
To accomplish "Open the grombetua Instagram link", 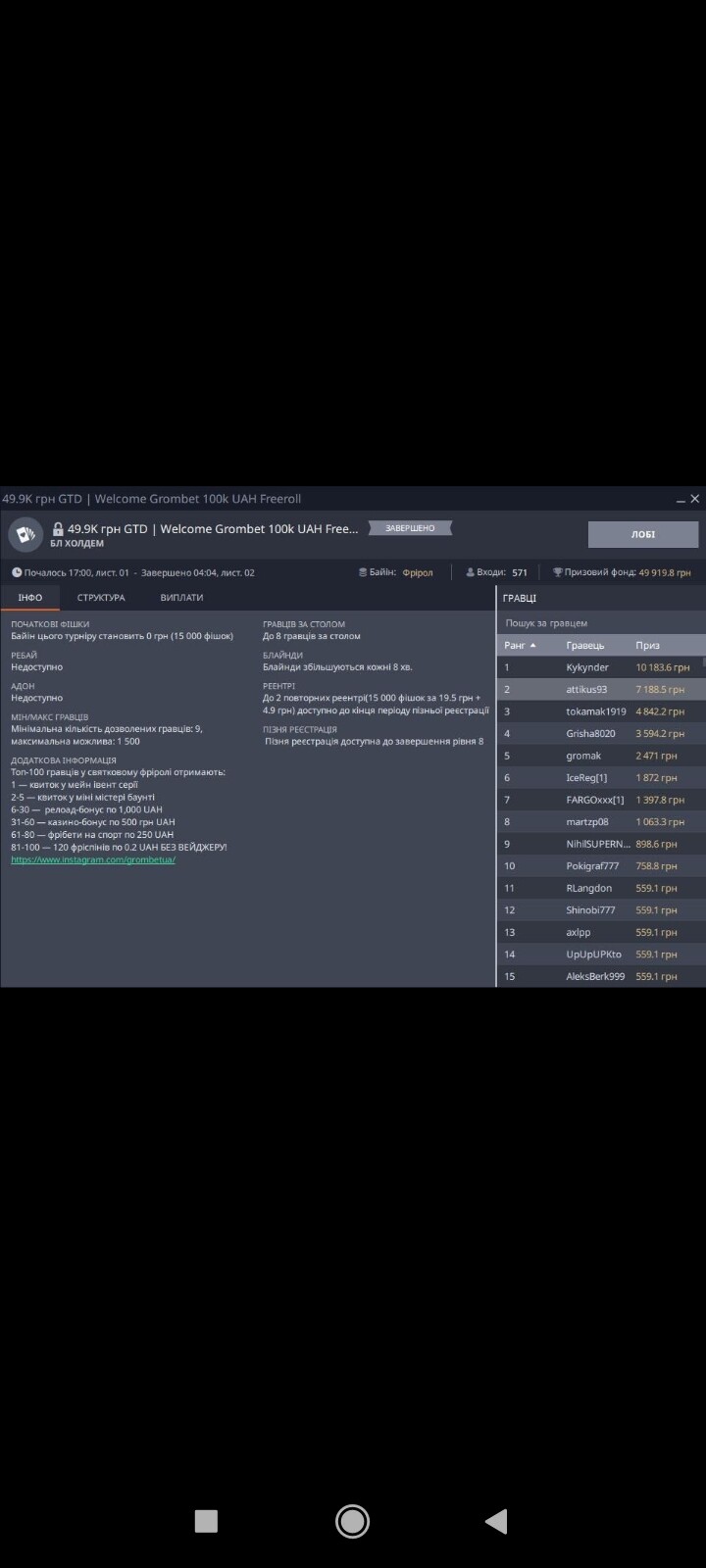I will coord(93,859).
